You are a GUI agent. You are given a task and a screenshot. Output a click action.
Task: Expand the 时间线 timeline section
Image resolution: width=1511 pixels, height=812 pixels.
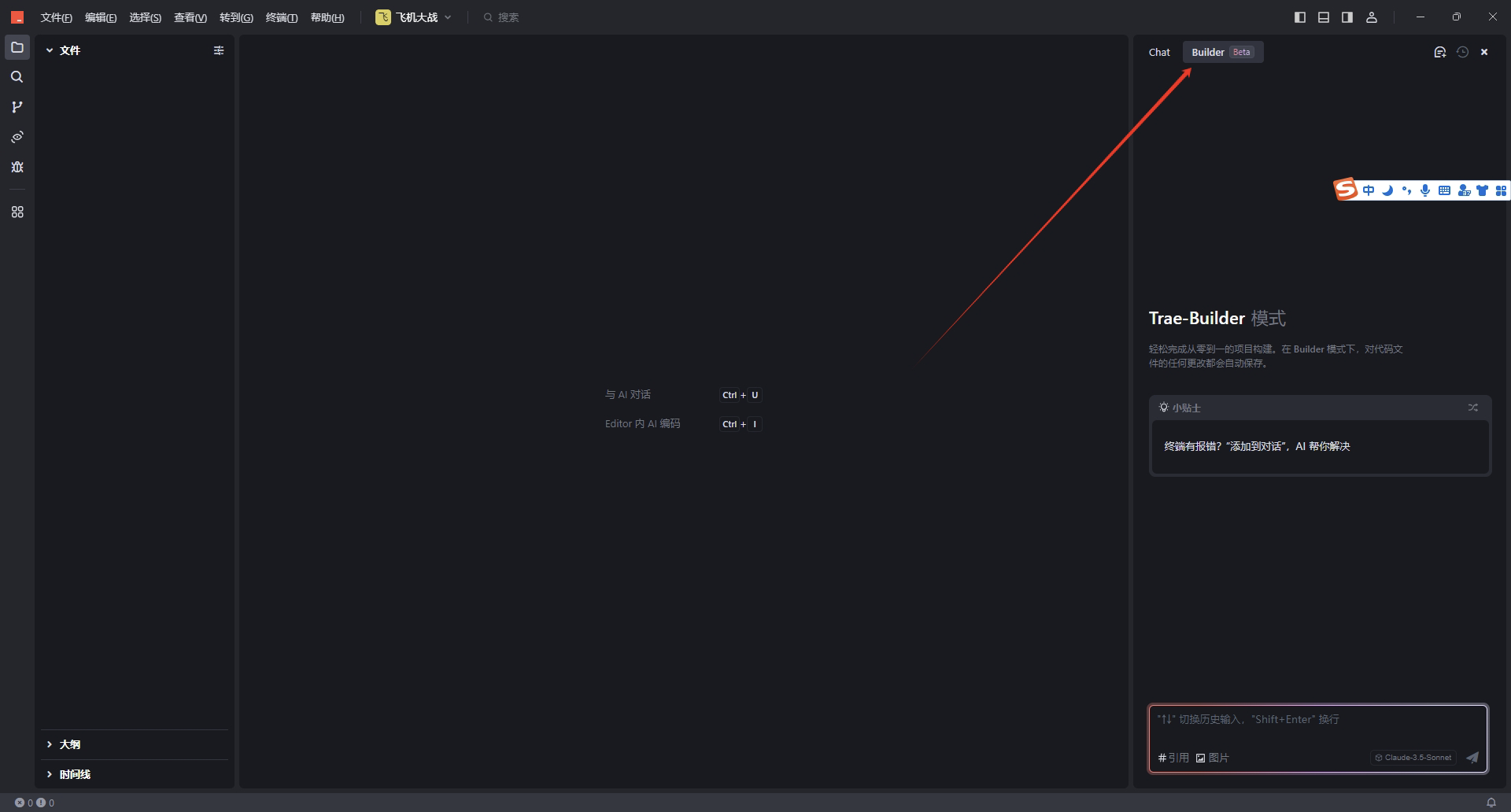50,774
